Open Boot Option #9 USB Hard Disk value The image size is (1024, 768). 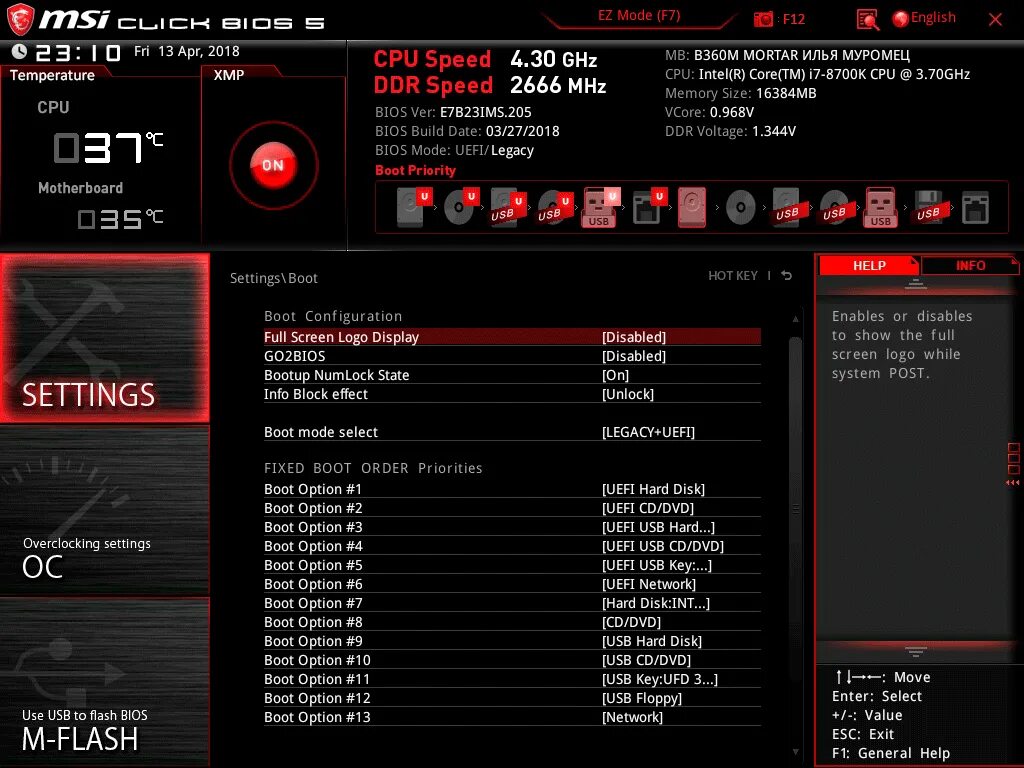pos(652,641)
